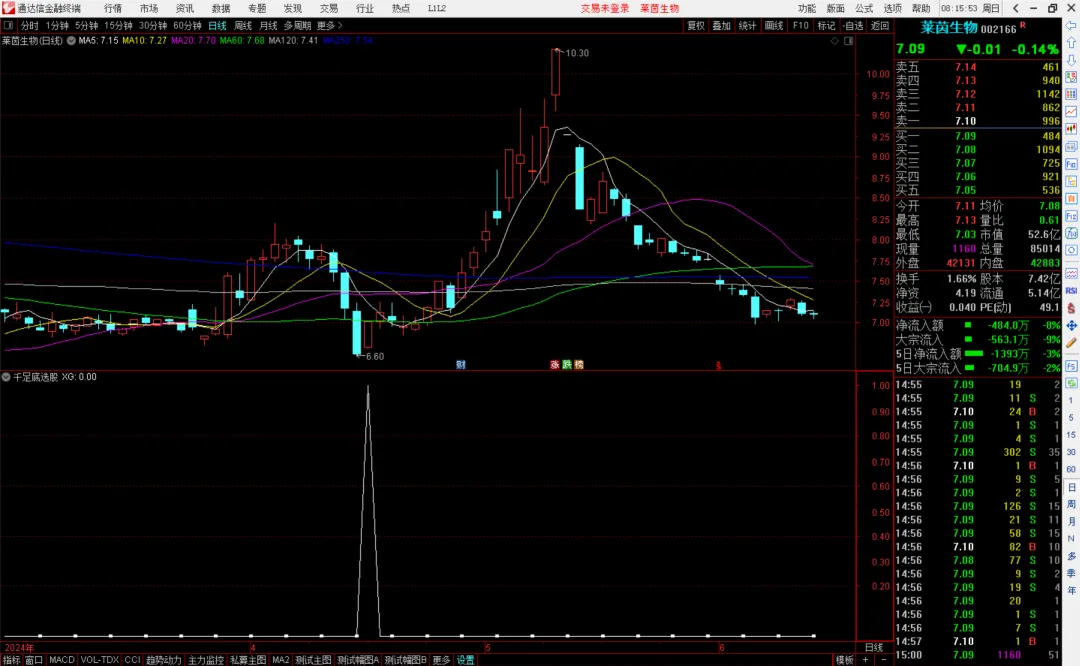Click the Tongdaxin app logo icon

(x=8, y=8)
